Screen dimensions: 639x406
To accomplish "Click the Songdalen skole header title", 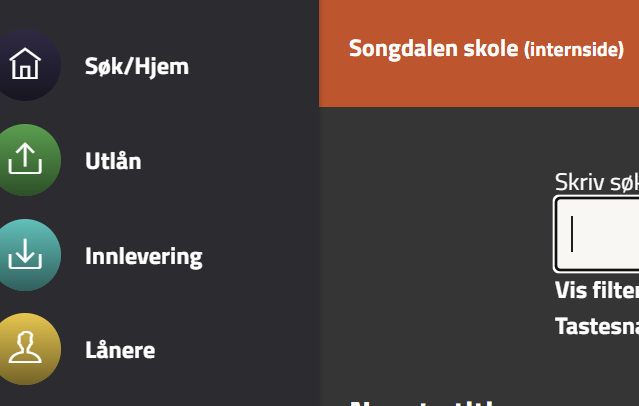I will (x=433, y=48).
